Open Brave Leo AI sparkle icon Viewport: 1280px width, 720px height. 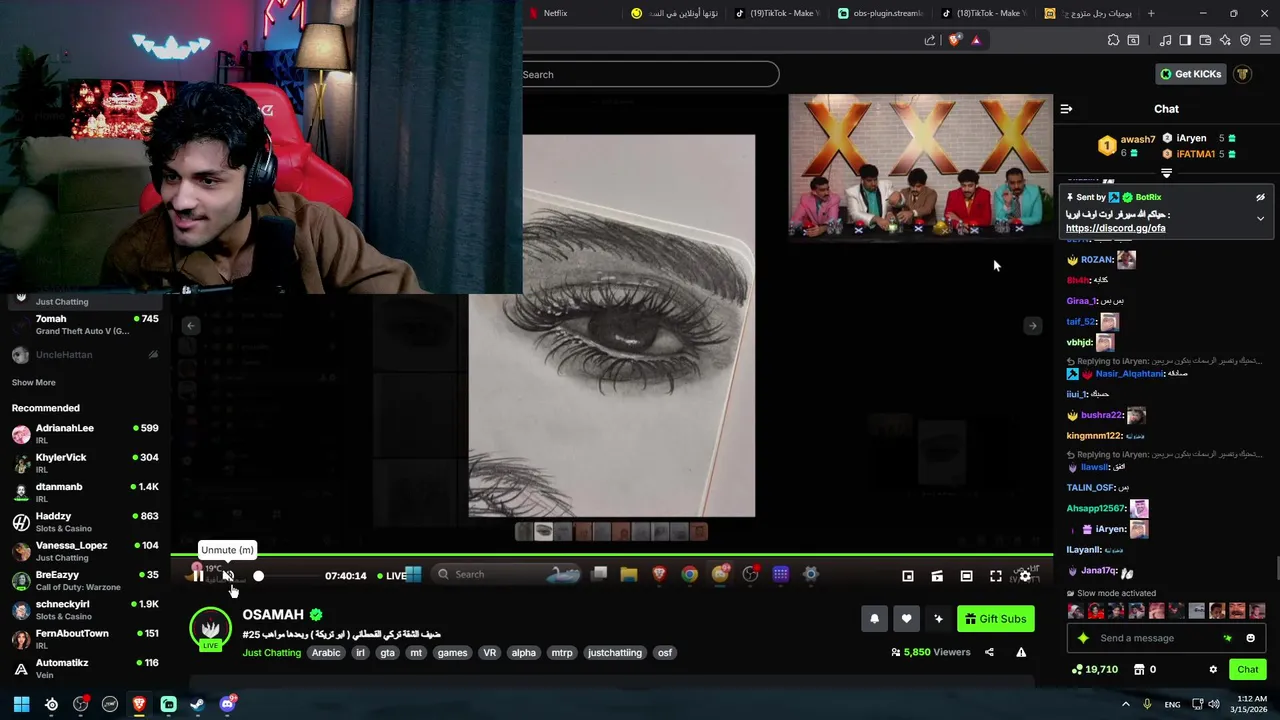(1225, 40)
